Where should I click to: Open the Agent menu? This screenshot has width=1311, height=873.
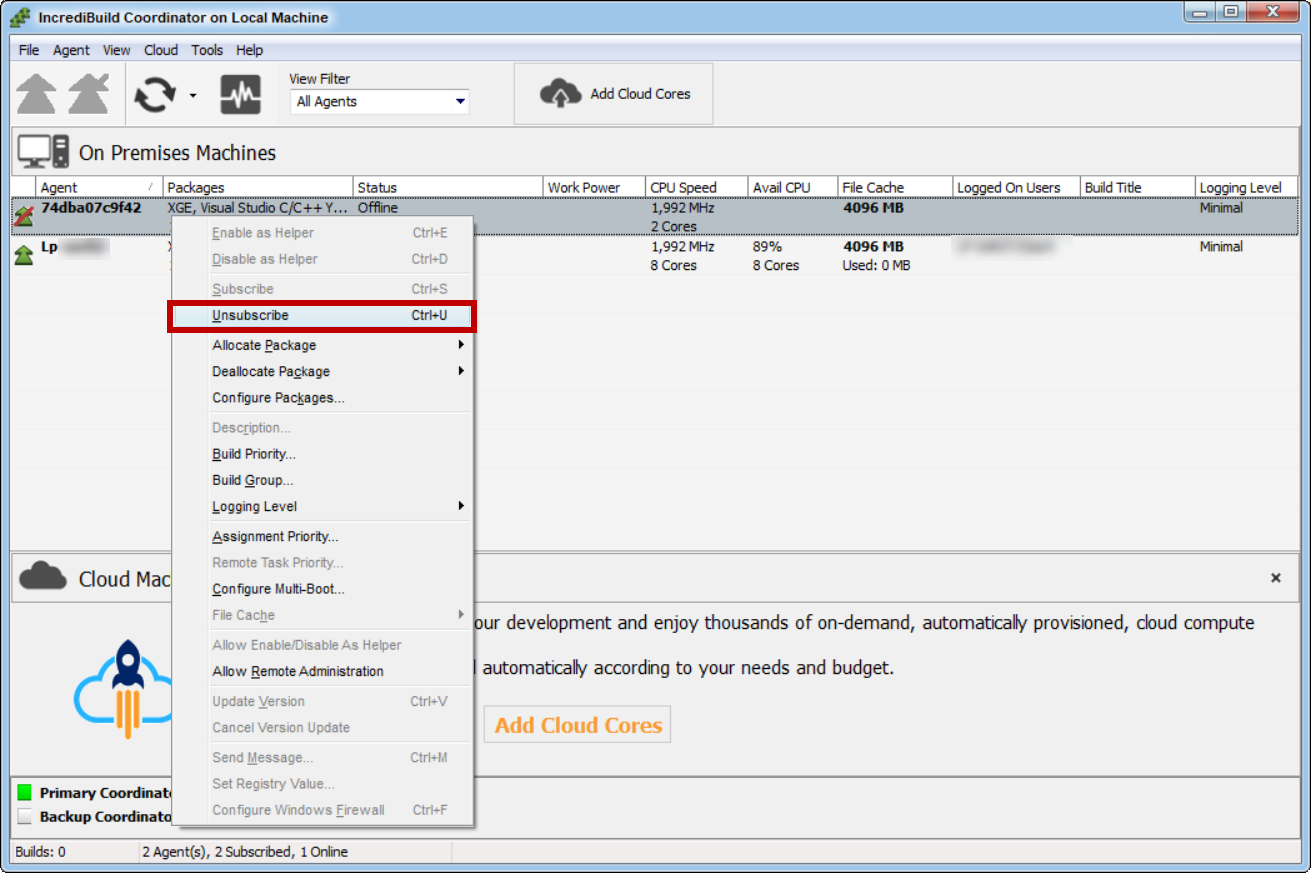(71, 50)
